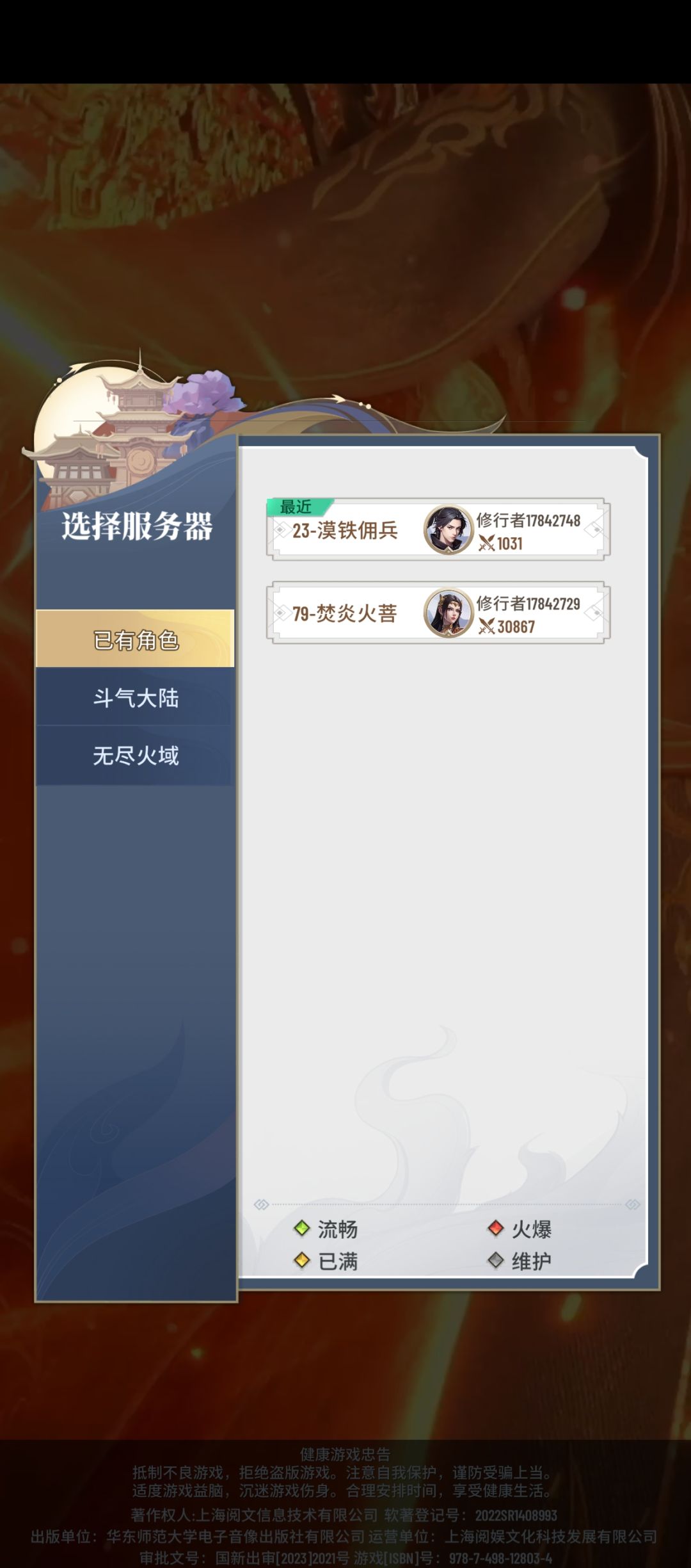Click the player name 修行者17842729

click(x=528, y=604)
